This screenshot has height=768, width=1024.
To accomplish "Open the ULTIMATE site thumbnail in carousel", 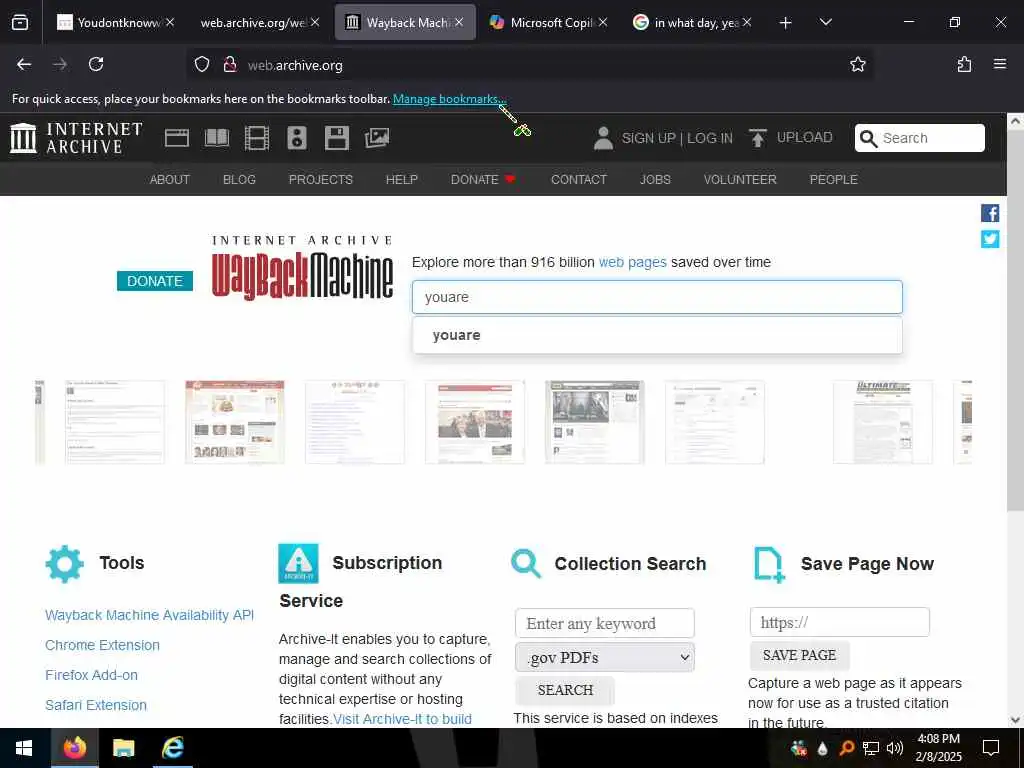I will (882, 423).
